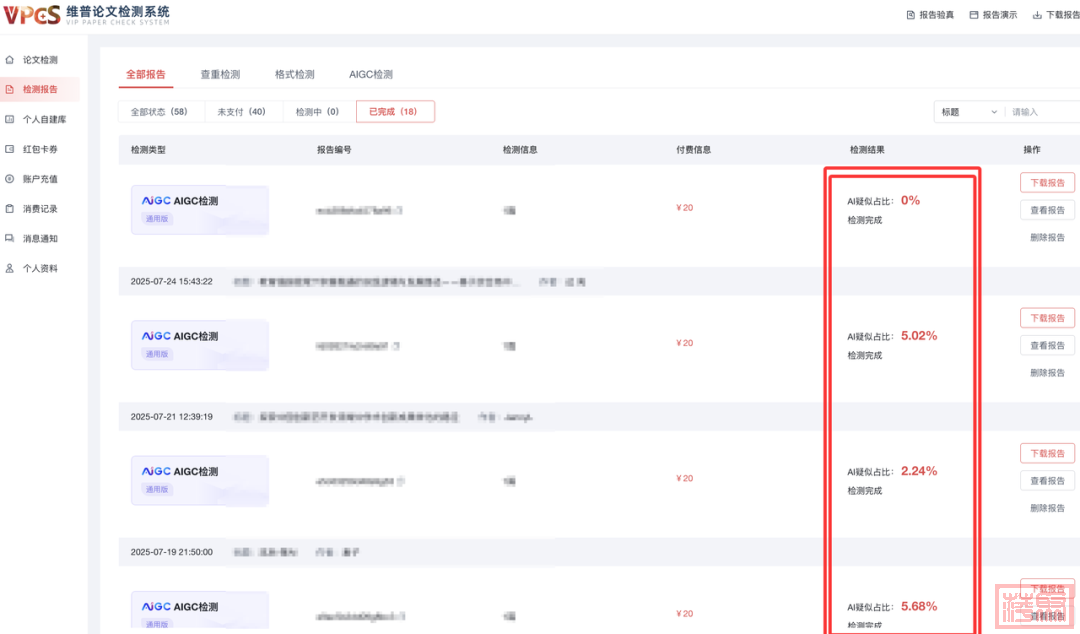Switch to the 格式检测 tab
This screenshot has width=1080, height=634.
coord(294,75)
